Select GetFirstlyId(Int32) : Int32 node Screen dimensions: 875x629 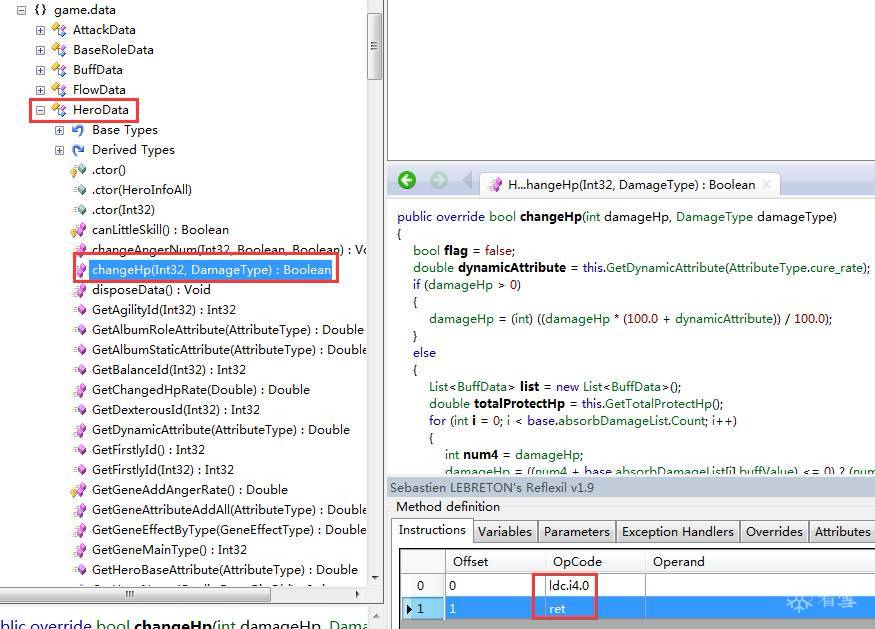(163, 470)
